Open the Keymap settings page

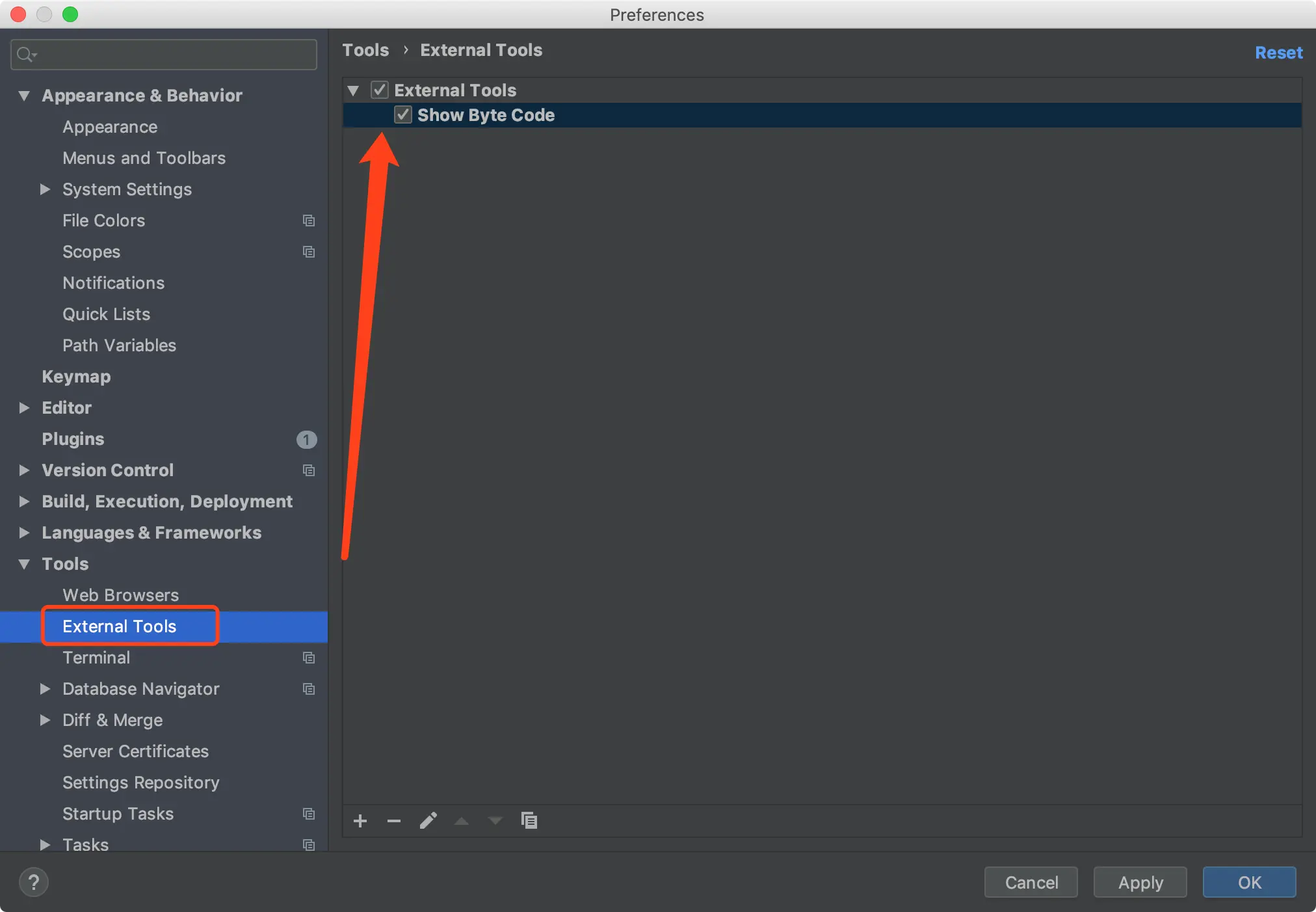coord(76,377)
